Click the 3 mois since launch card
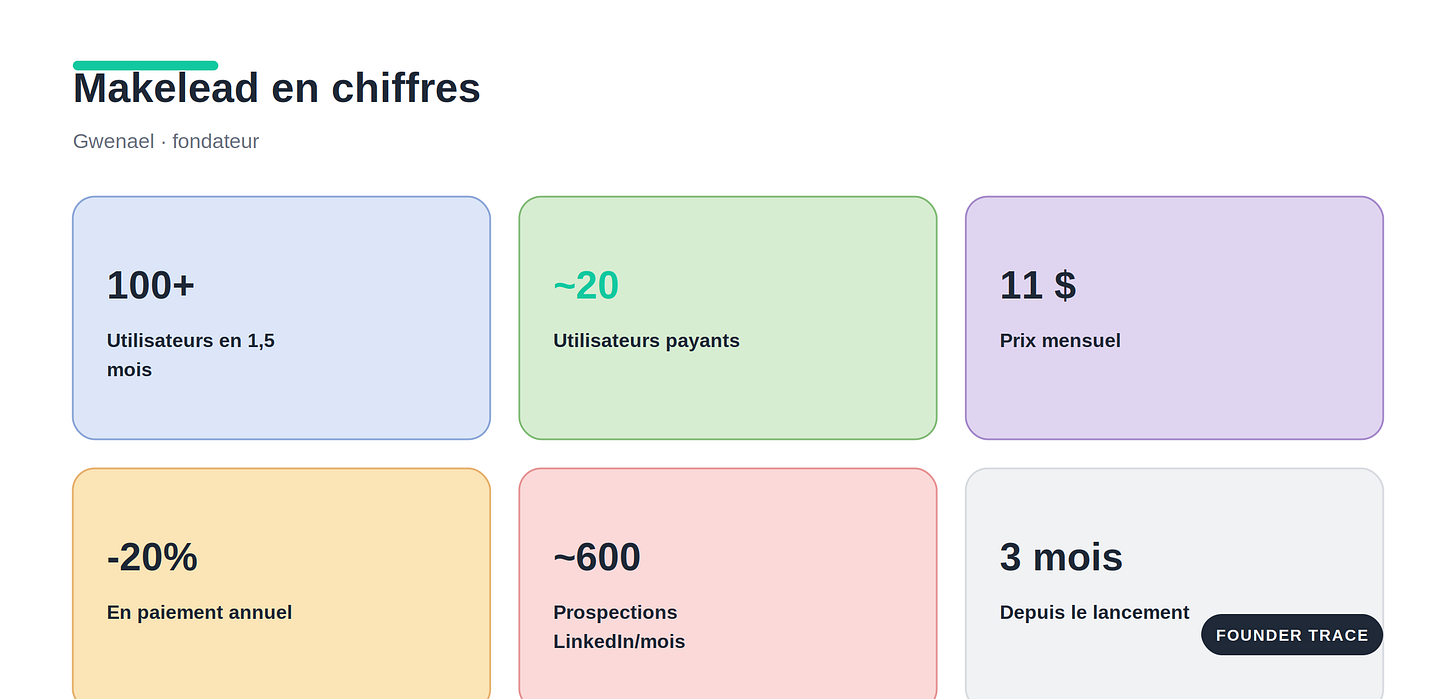Image resolution: width=1456 pixels, height=699 pixels. point(1174,584)
